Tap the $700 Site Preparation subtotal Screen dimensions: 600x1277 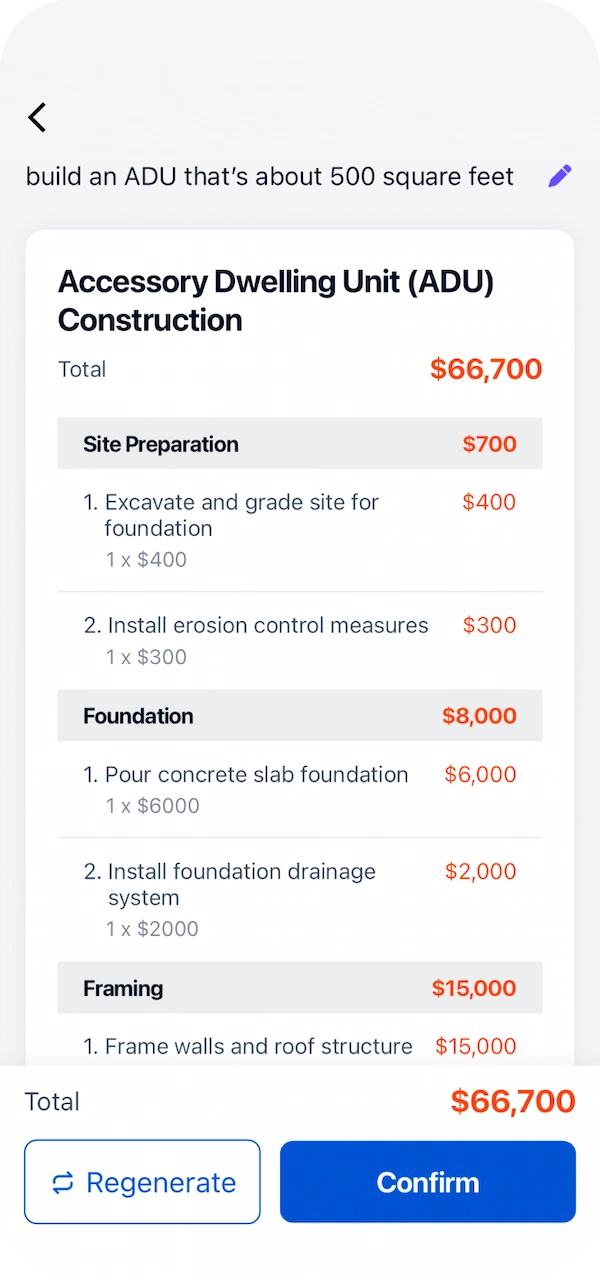489,444
